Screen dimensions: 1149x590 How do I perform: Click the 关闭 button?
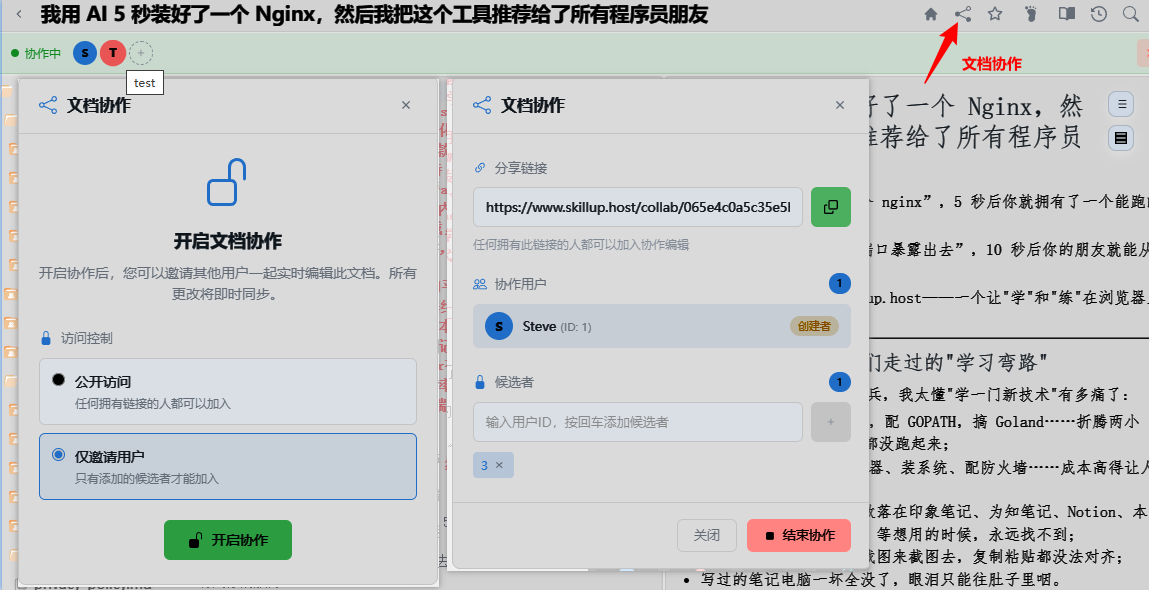point(706,535)
